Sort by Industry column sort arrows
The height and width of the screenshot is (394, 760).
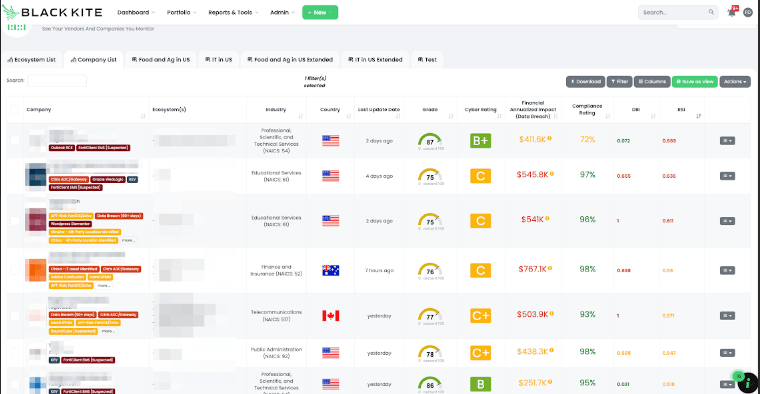[x=301, y=116]
